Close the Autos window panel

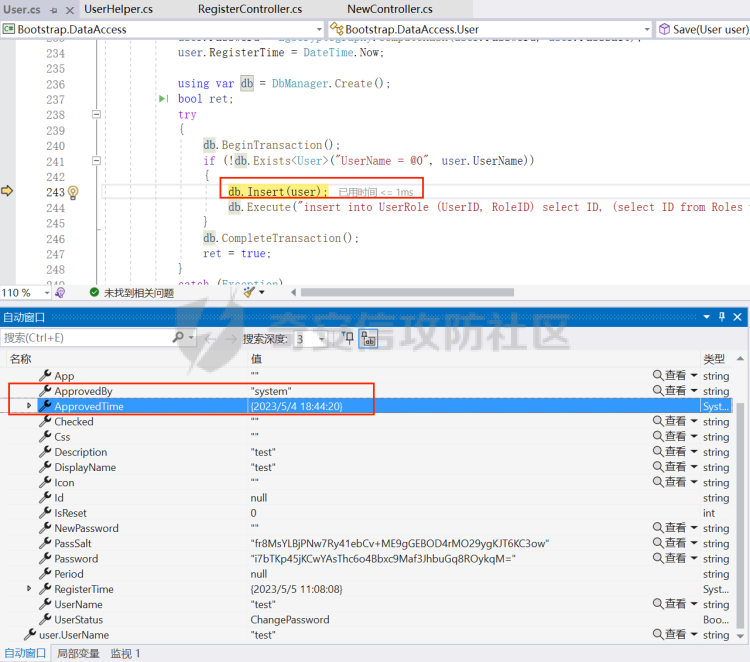pos(738,317)
